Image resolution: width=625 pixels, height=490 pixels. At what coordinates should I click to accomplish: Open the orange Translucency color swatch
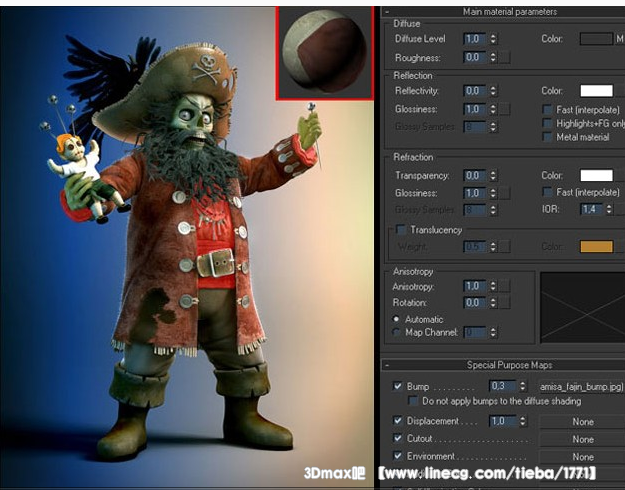click(596, 246)
